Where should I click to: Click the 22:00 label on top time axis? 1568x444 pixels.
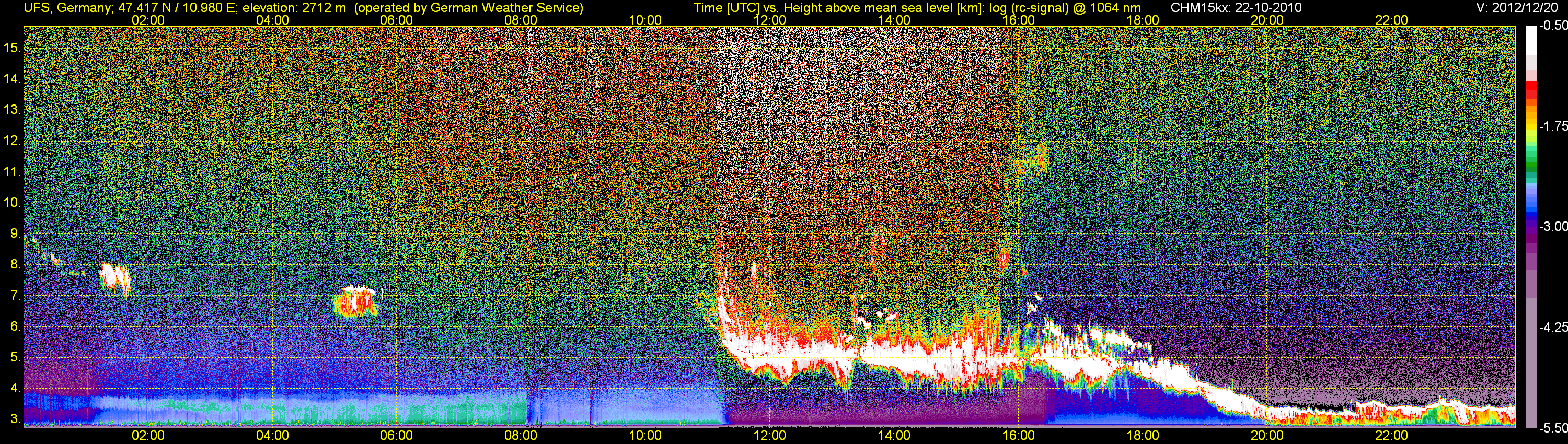[x=1391, y=20]
